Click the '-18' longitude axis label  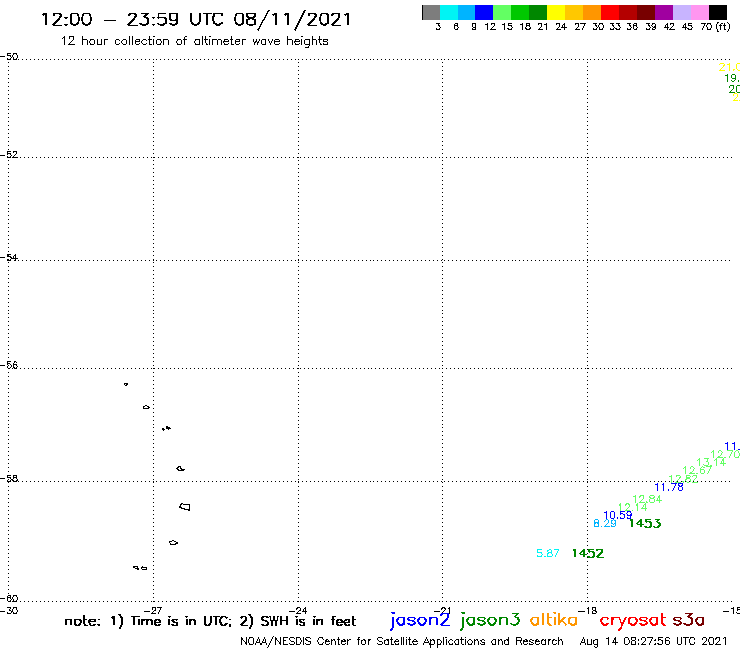[588, 611]
